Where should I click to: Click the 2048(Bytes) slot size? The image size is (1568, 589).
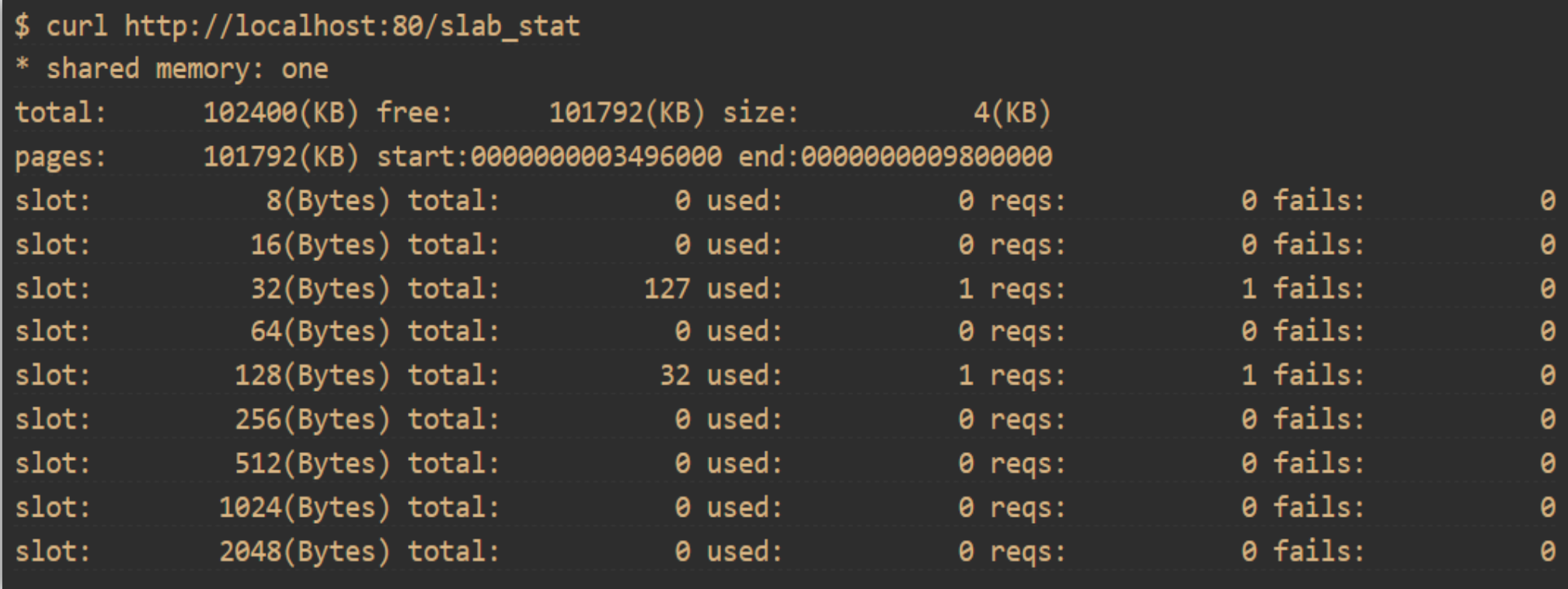pyautogui.click(x=304, y=552)
